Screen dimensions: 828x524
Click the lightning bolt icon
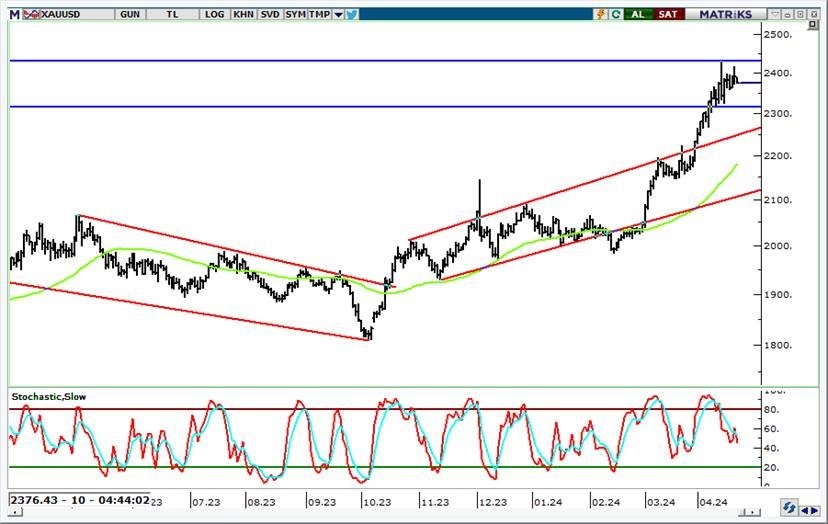tap(599, 14)
